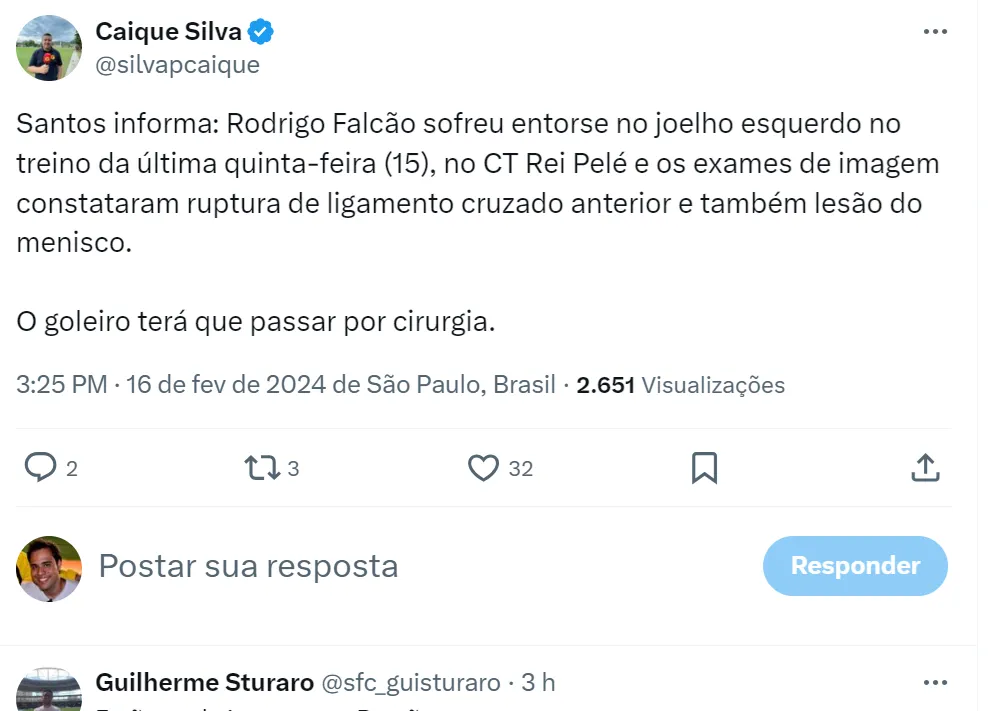
Task: Open more options for Caique Silva's tweet
Action: (935, 31)
